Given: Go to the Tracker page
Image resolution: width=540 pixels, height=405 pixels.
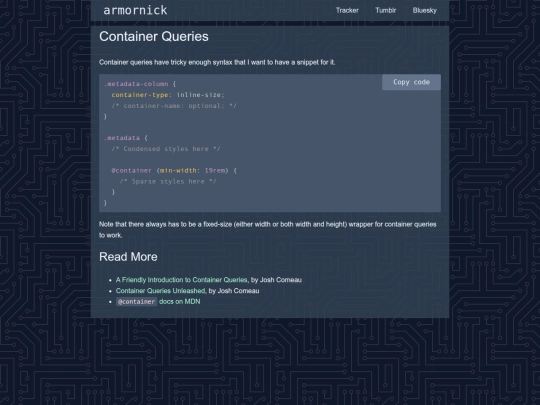Looking at the screenshot, I should 347,10.
